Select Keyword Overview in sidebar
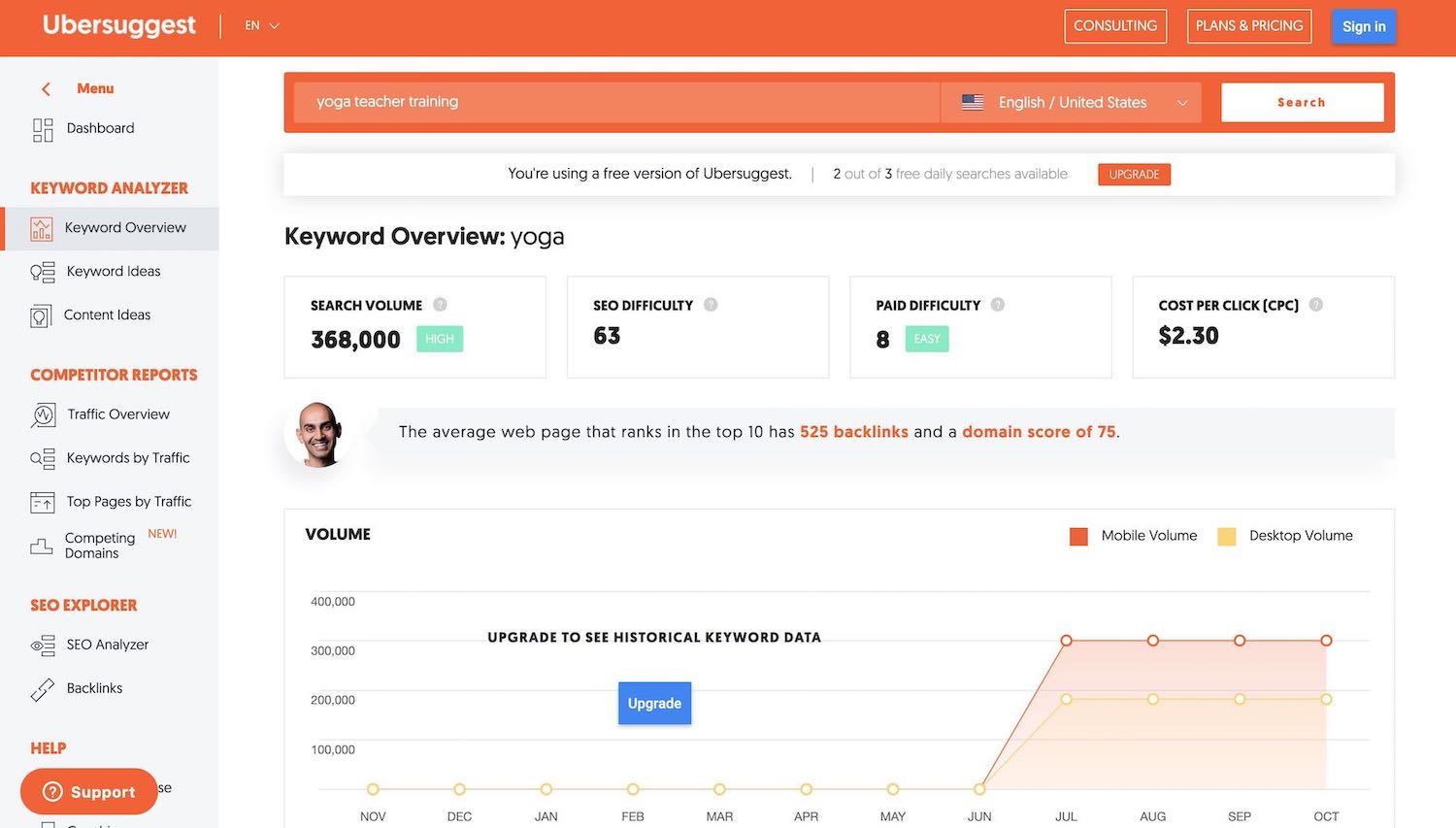This screenshot has height=828, width=1456. coord(110,228)
